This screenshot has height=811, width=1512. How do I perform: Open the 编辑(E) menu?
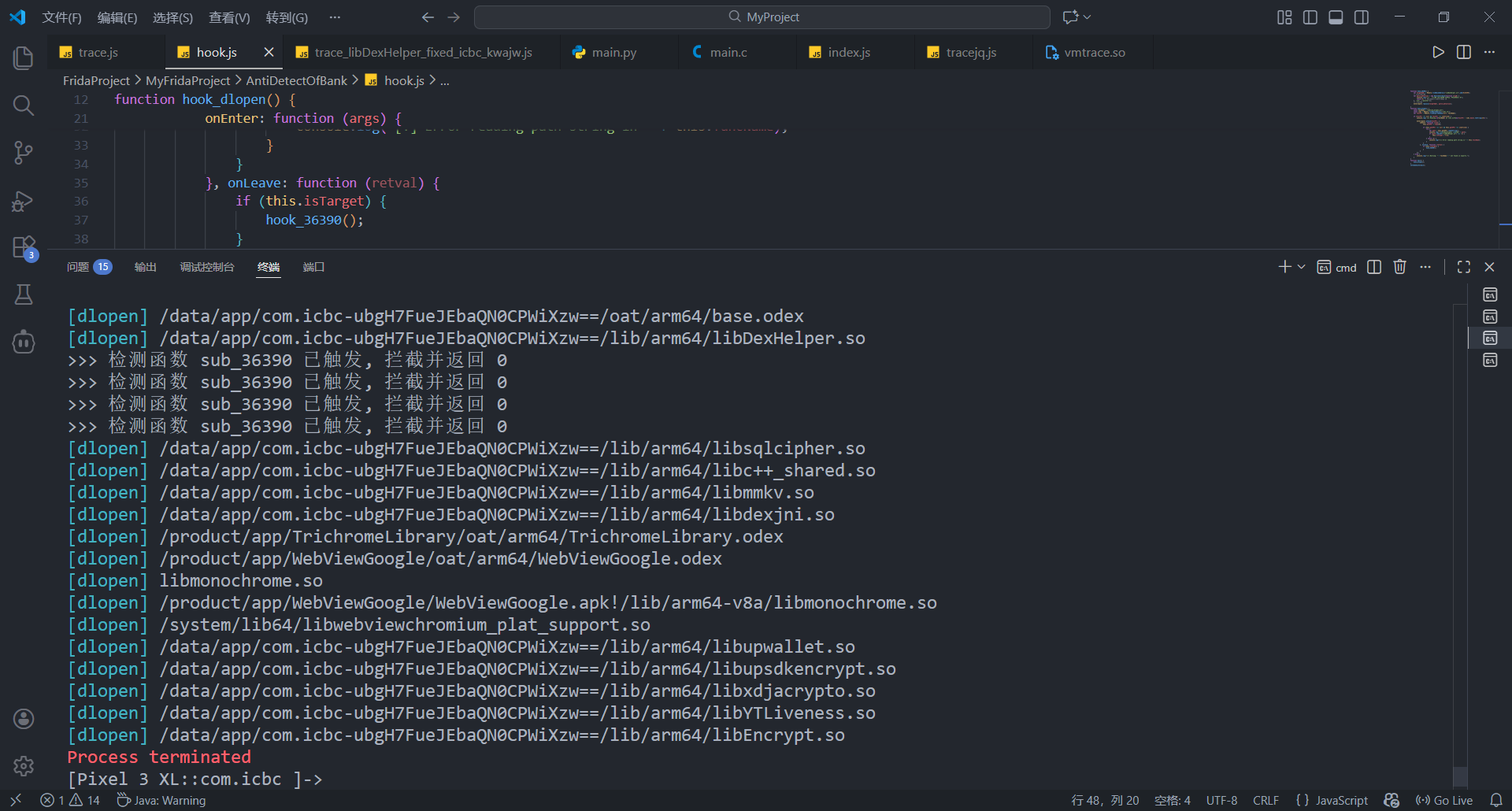tap(117, 17)
